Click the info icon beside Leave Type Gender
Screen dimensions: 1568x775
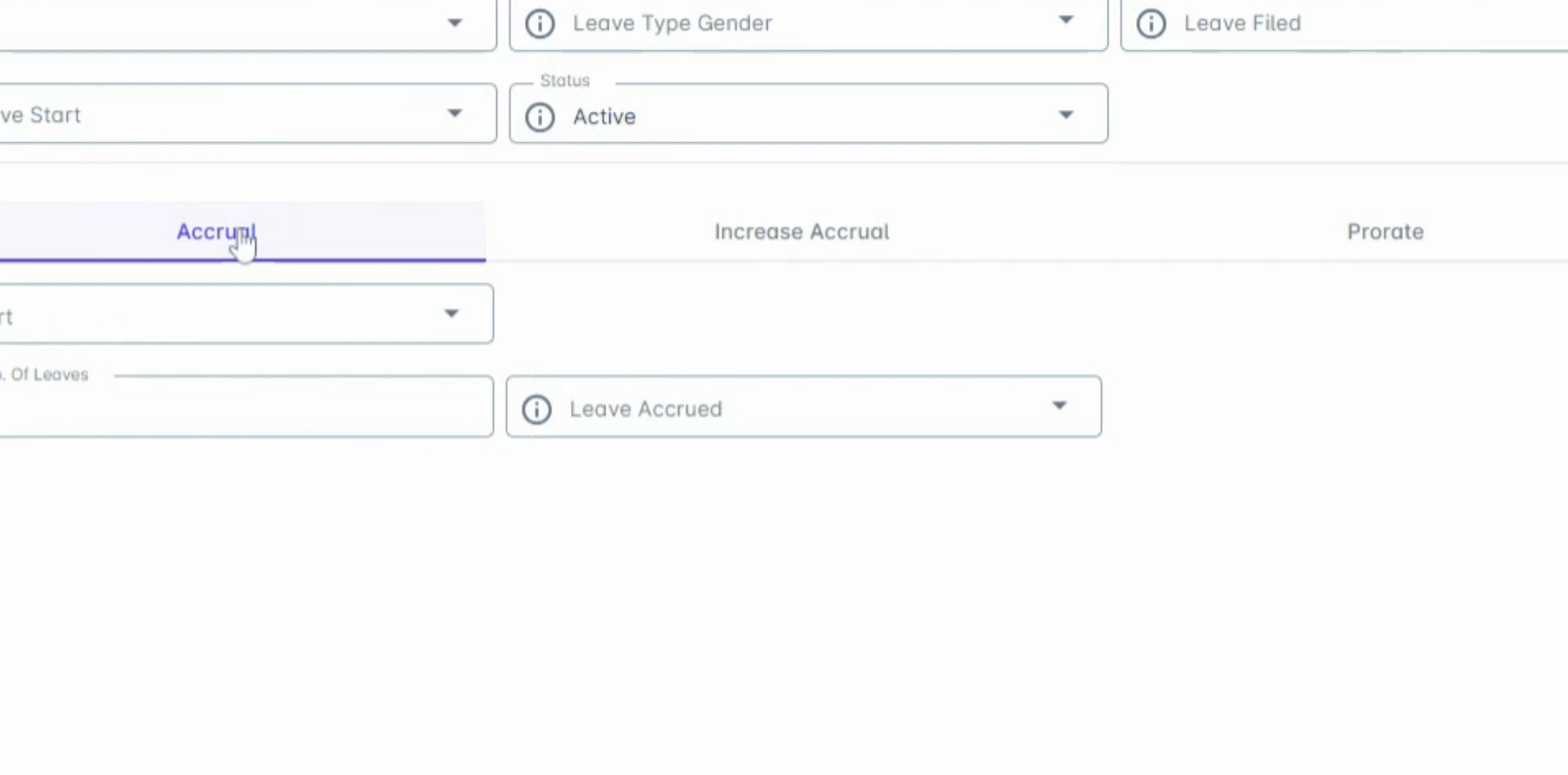pyautogui.click(x=539, y=24)
